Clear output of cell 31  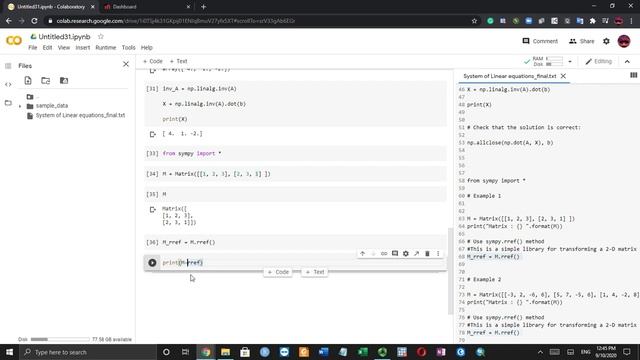tap(153, 134)
